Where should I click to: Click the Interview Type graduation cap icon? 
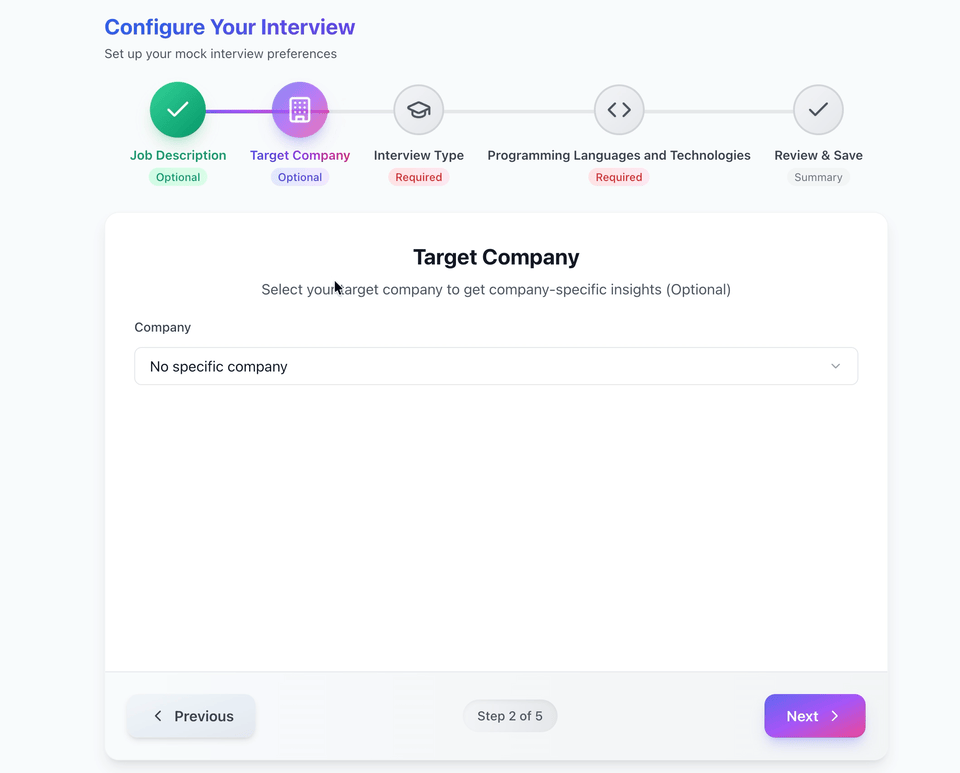[418, 109]
